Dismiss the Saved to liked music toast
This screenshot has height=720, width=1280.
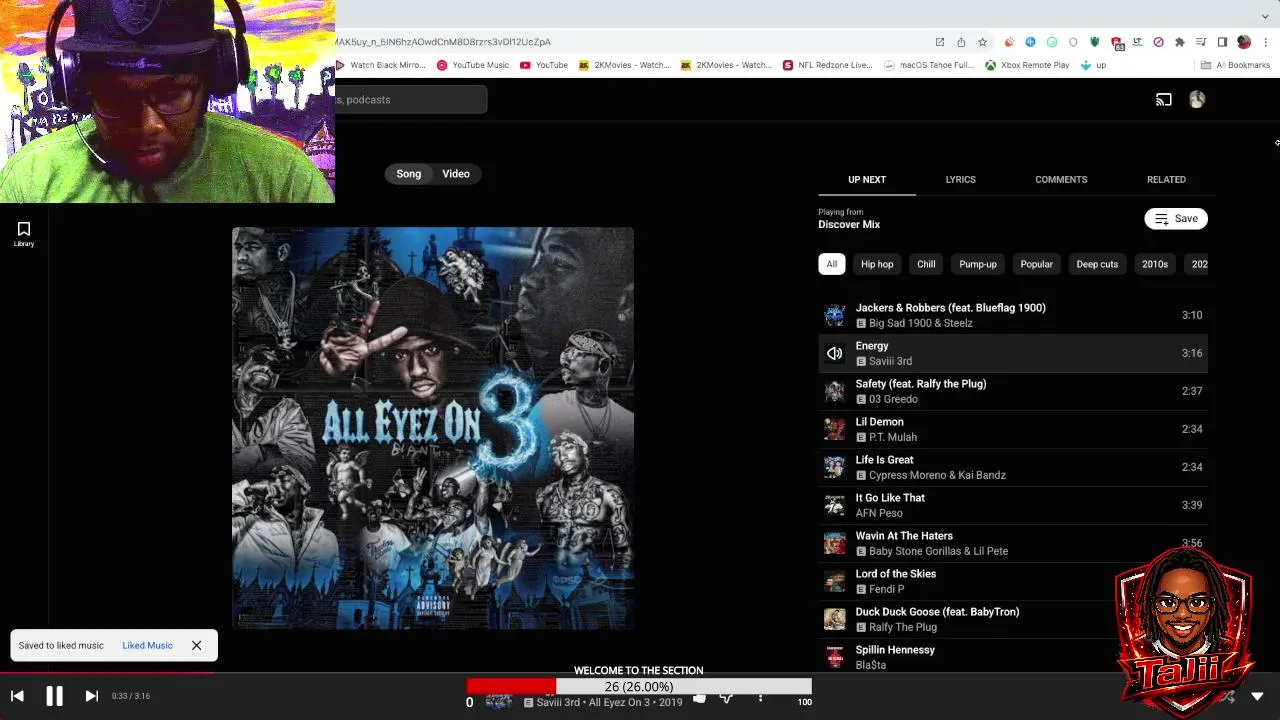pyautogui.click(x=196, y=645)
